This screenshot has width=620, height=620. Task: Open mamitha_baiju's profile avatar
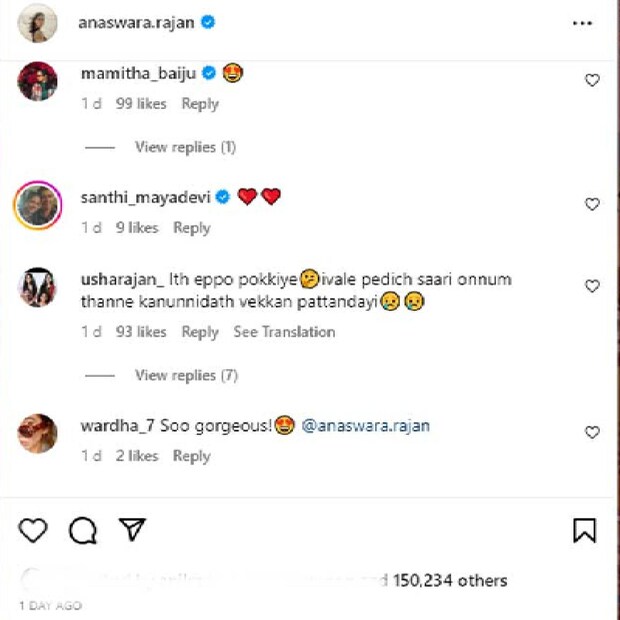tap(38, 81)
